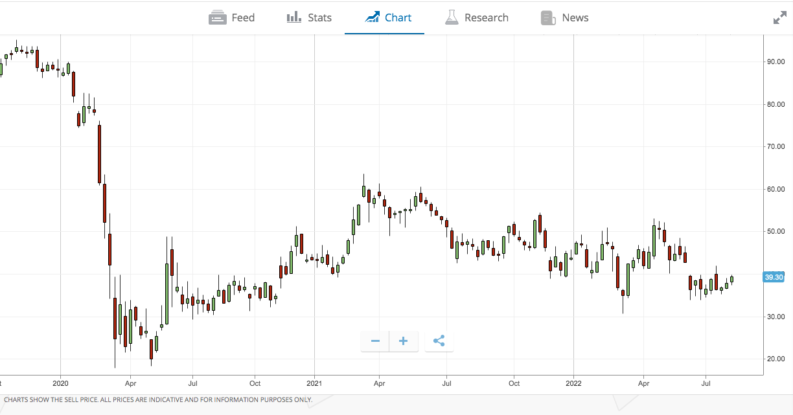Share the chart via share icon
This screenshot has height=415, width=793.
(x=439, y=341)
